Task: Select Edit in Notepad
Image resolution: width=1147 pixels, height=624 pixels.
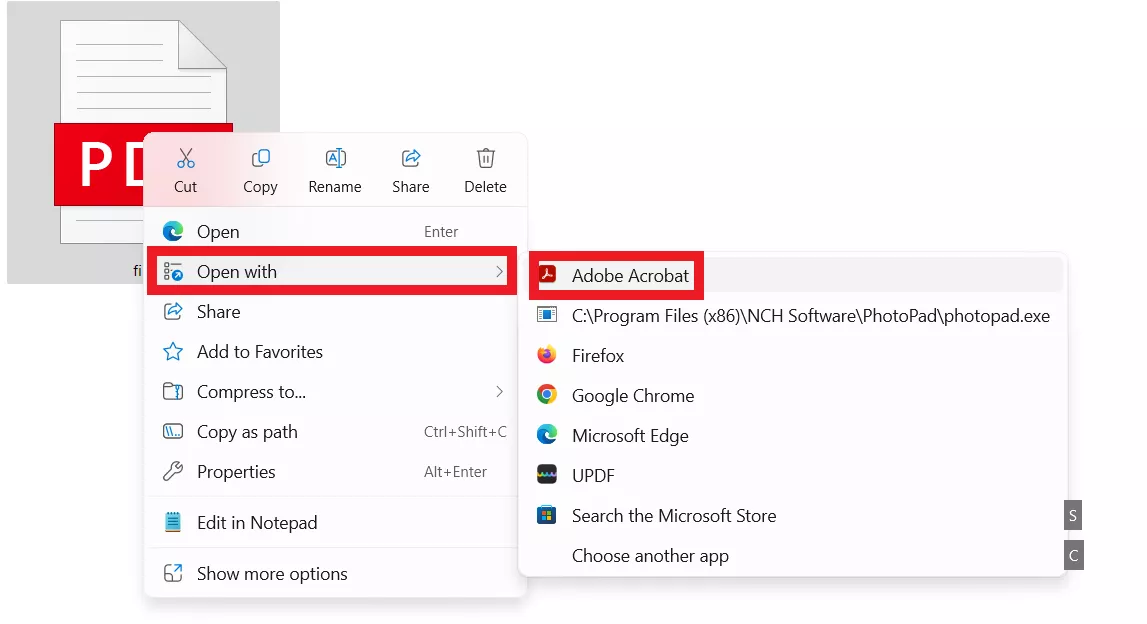Action: pyautogui.click(x=255, y=522)
